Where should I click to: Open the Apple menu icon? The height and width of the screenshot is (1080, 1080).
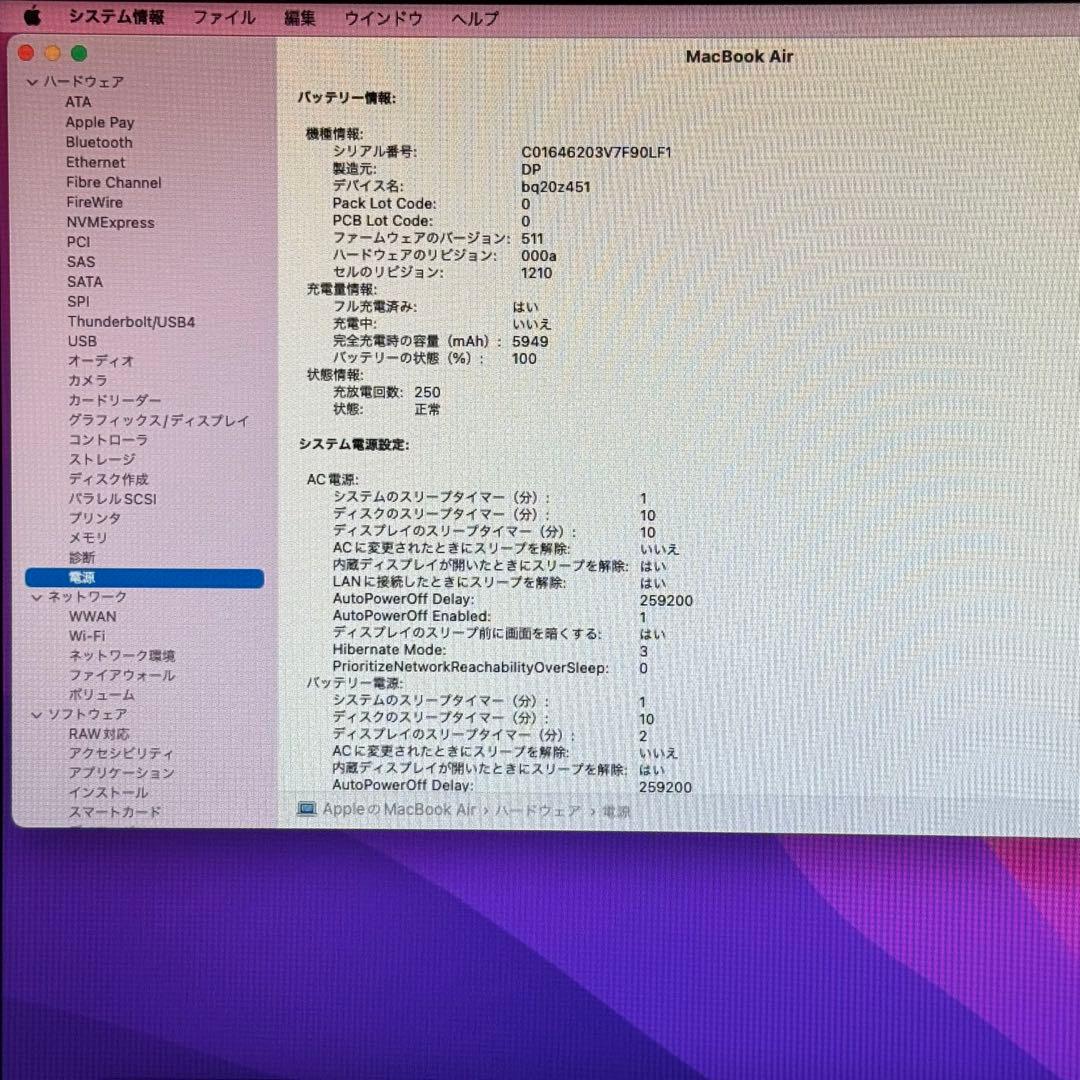click(x=32, y=15)
